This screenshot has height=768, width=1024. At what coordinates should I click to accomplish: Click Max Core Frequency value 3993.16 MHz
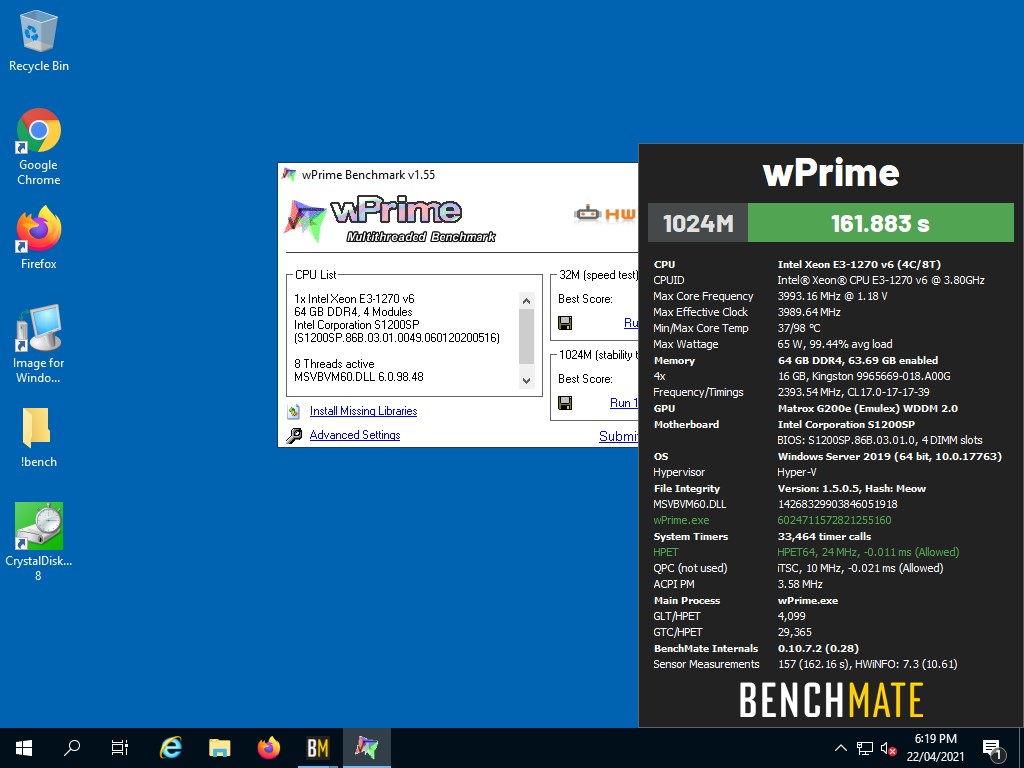point(833,296)
